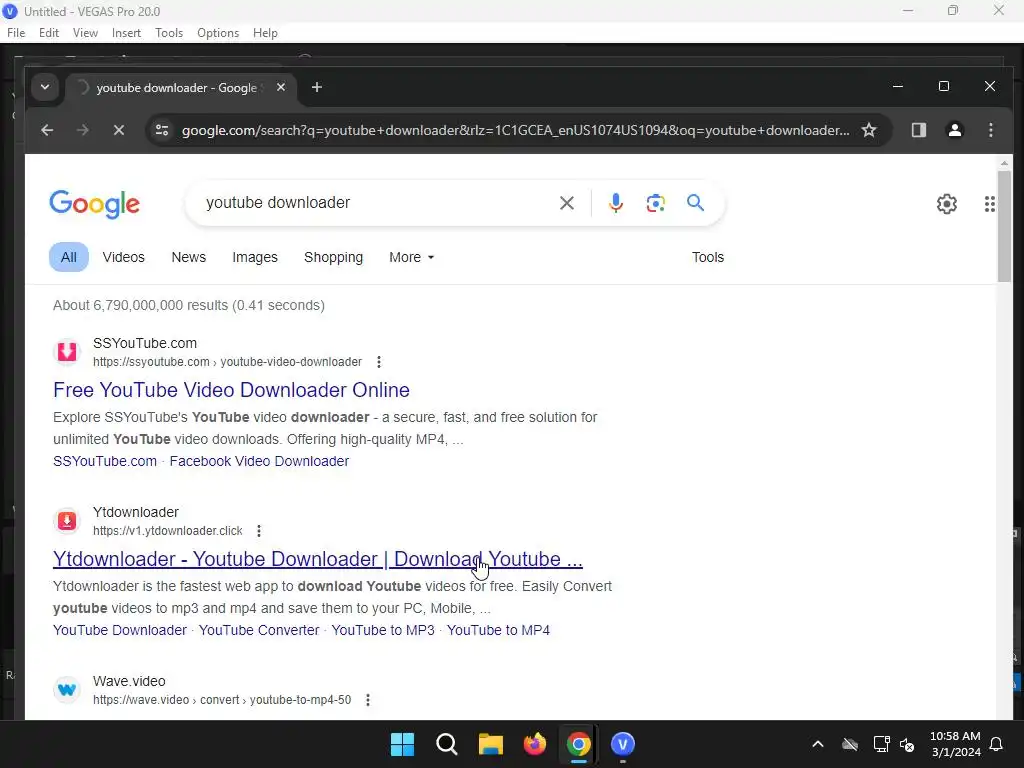Open VEGAS Pro View menu
This screenshot has height=768, width=1024.
pyautogui.click(x=85, y=33)
